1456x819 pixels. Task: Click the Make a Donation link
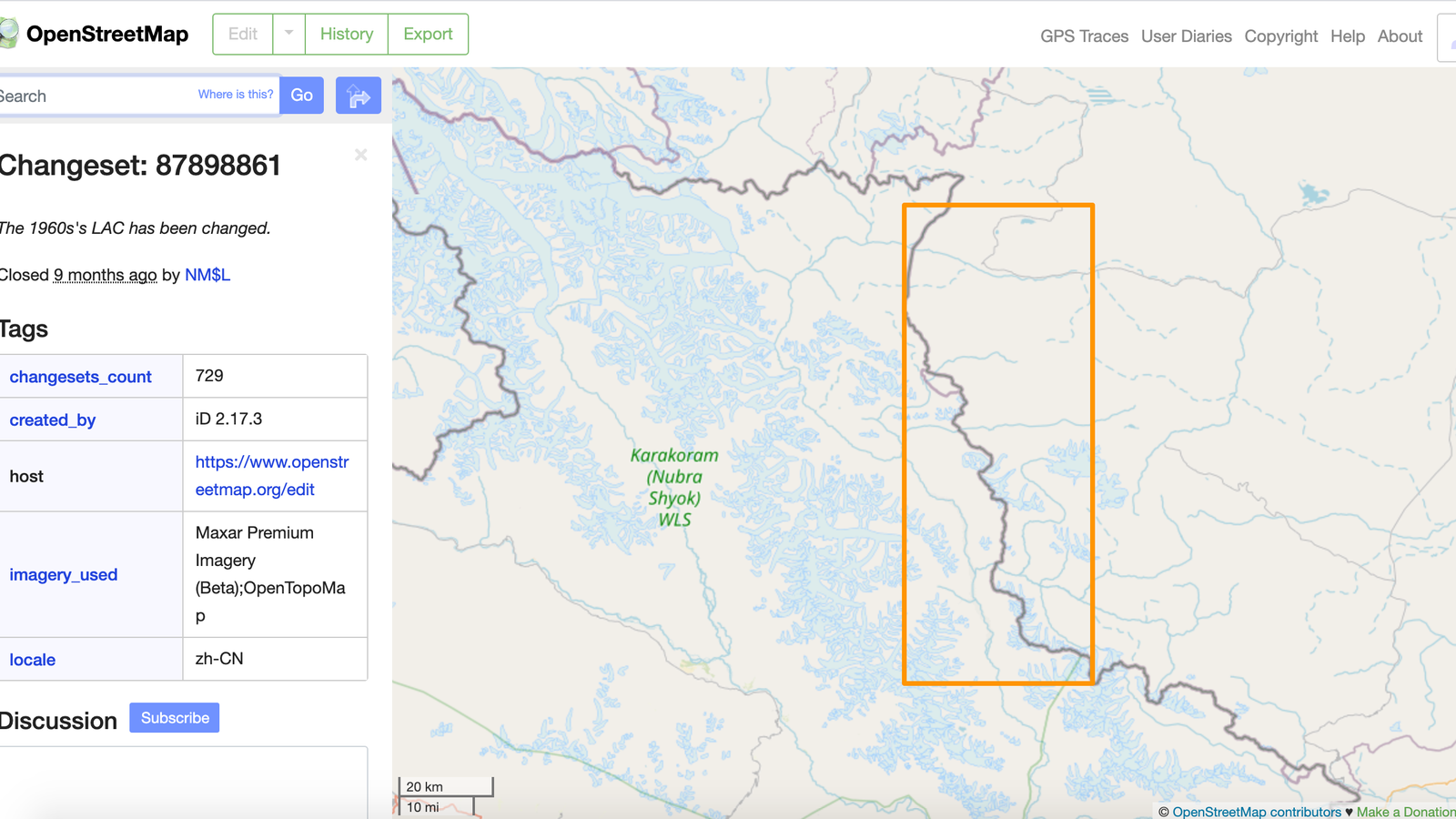point(1407,812)
